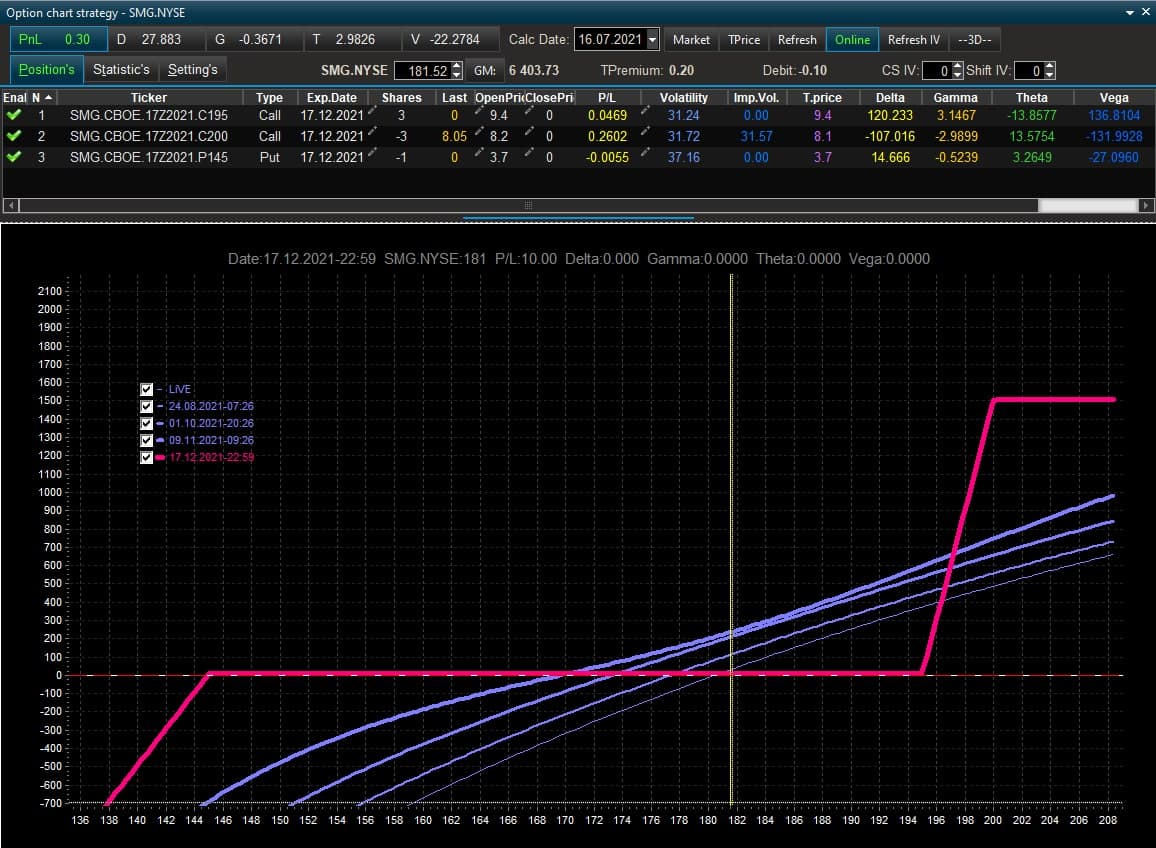
Task: Increase the SMG.NYSE price stepper
Action: click(x=457, y=66)
